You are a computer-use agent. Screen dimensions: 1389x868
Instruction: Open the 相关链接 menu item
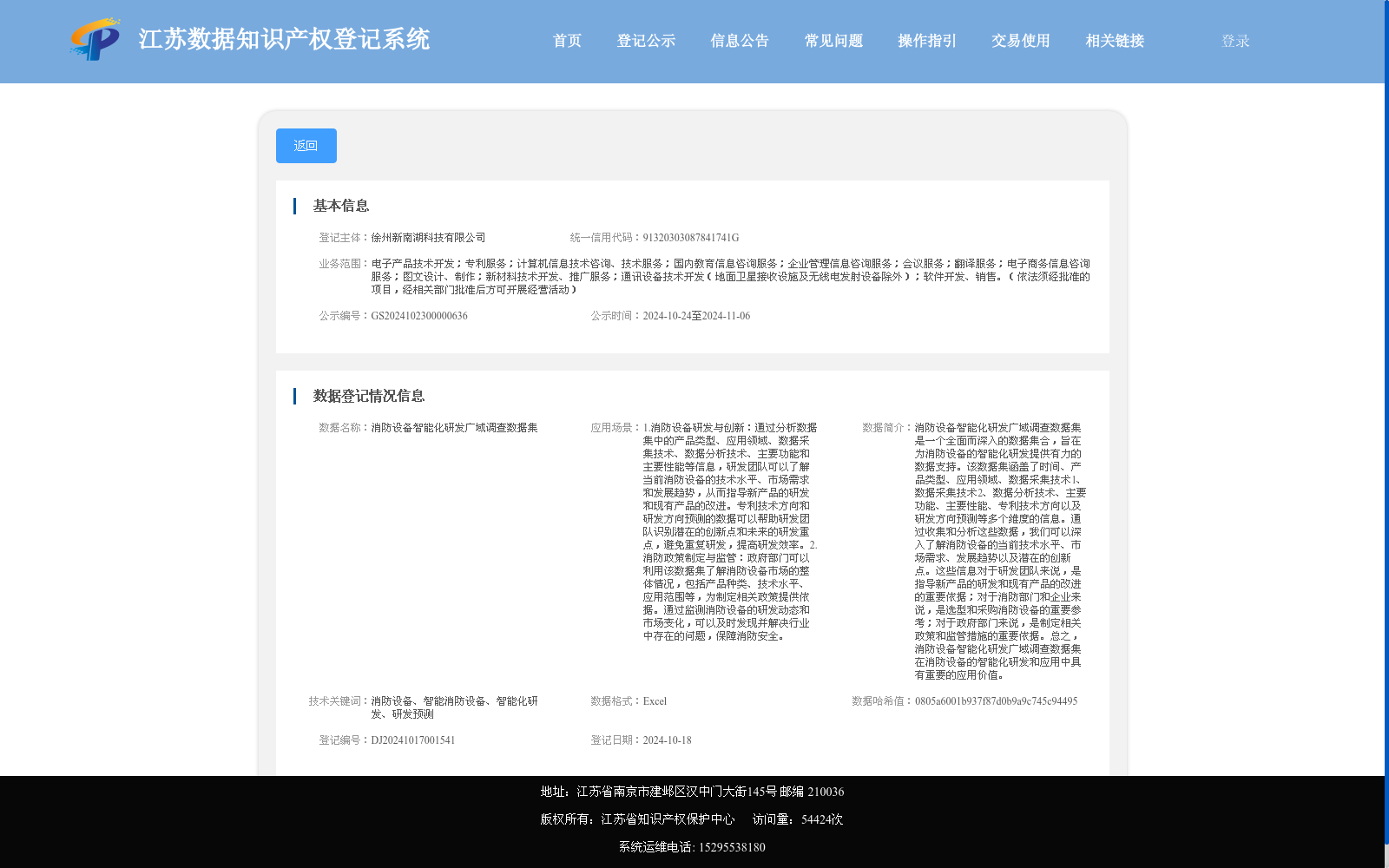(1115, 41)
